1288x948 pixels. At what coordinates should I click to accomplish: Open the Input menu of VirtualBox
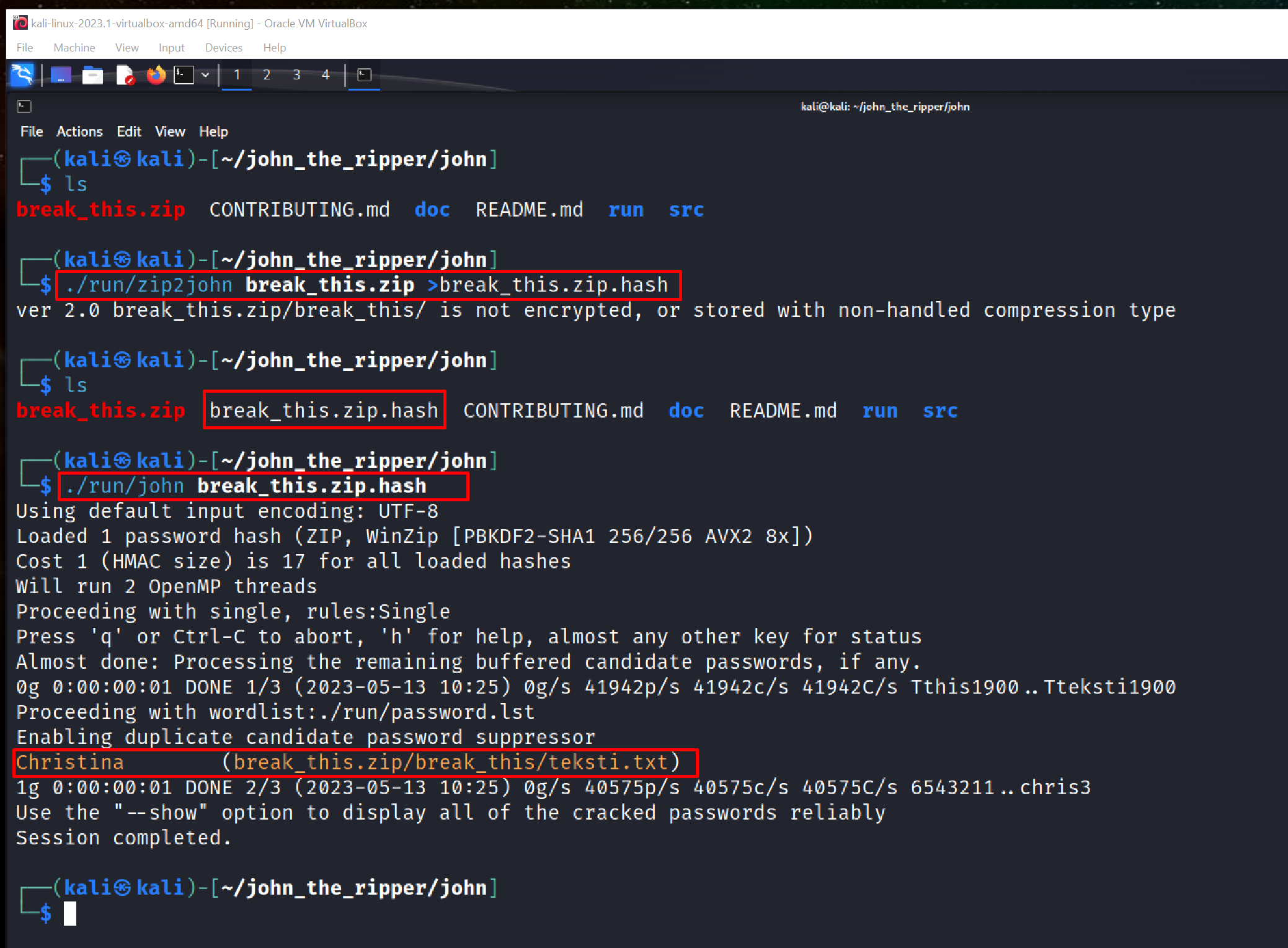[x=171, y=47]
